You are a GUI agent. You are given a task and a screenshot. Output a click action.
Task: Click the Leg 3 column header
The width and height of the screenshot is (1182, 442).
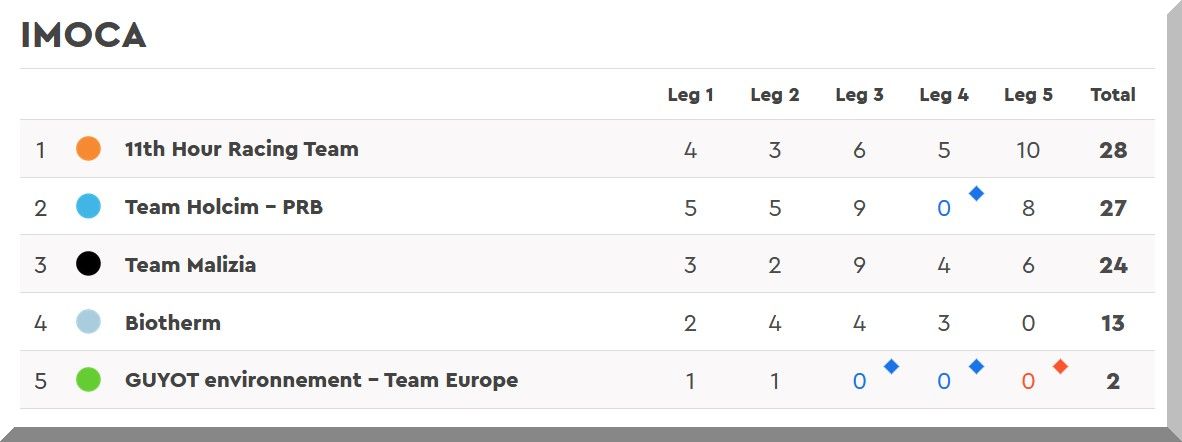859,95
